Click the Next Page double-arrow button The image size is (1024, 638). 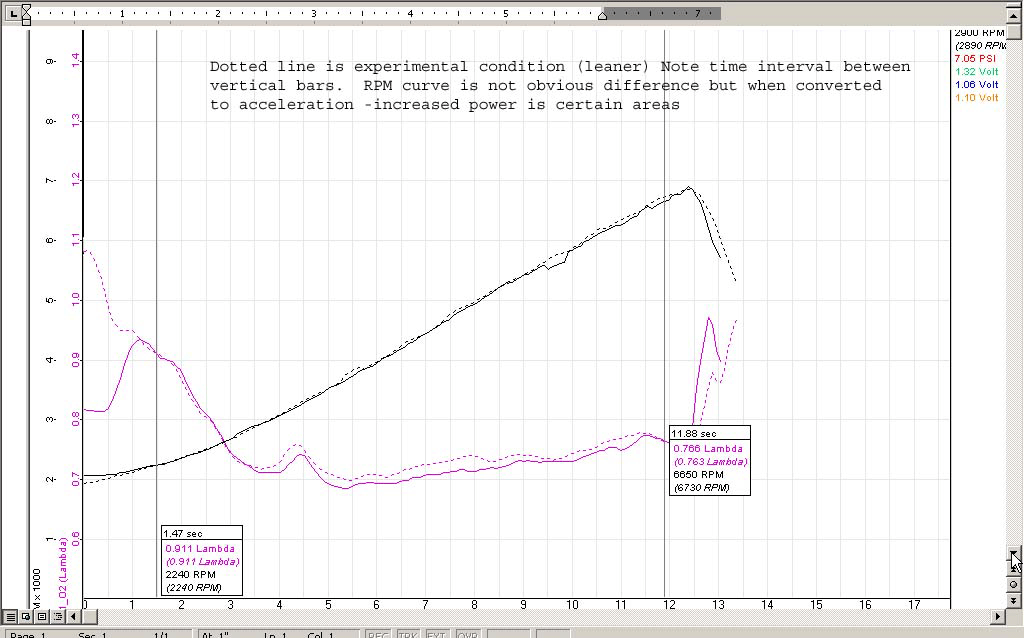click(x=1014, y=600)
